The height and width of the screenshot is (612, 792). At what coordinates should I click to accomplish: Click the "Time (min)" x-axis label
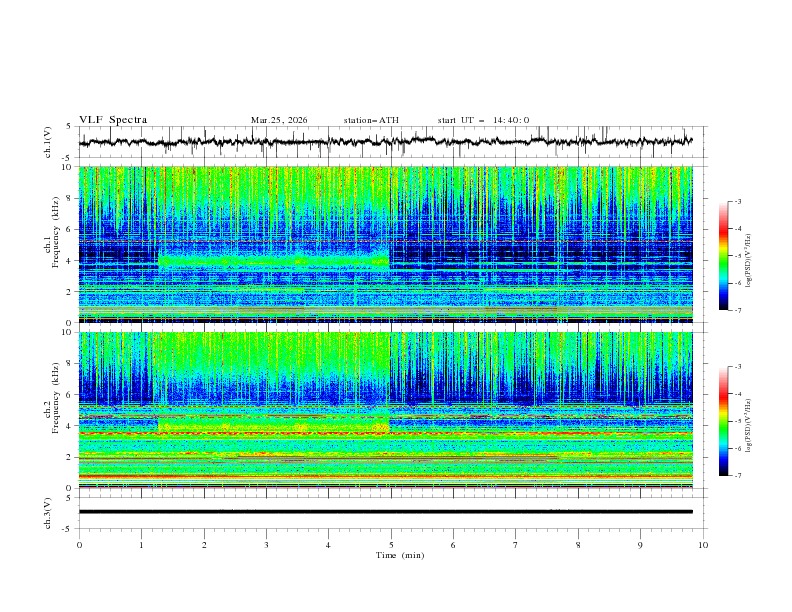400,555
